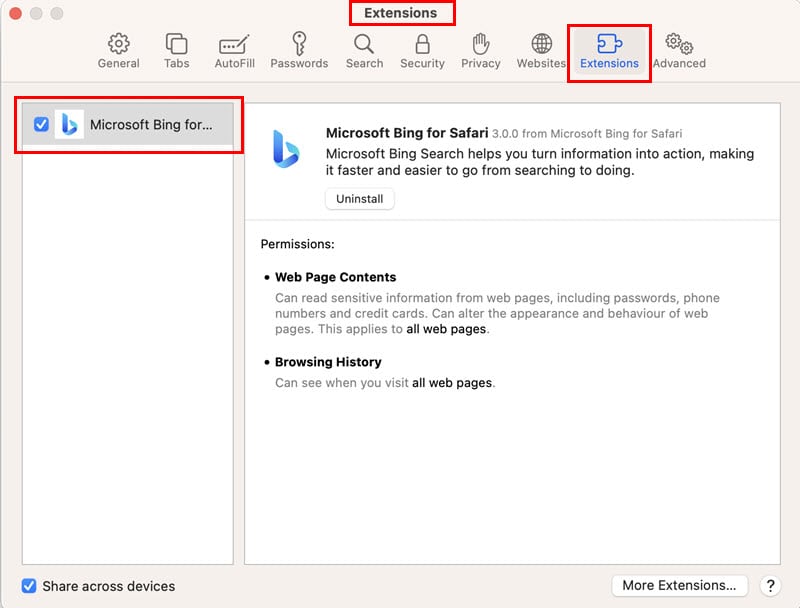This screenshot has width=800, height=608.
Task: Uninstall the Microsoft Bing extension
Action: [360, 199]
